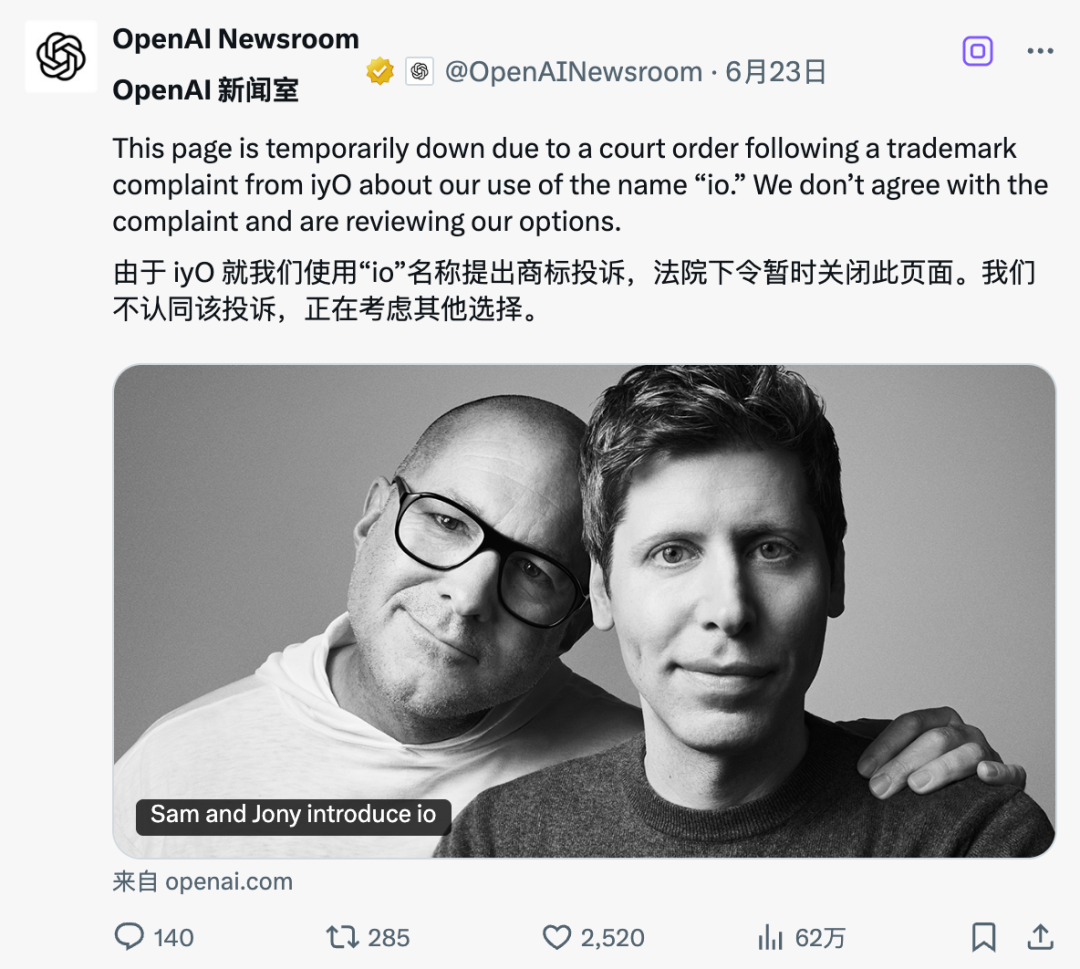Open the 6月23日 post timestamp
Image resolution: width=1080 pixels, height=969 pixels.
[x=776, y=72]
